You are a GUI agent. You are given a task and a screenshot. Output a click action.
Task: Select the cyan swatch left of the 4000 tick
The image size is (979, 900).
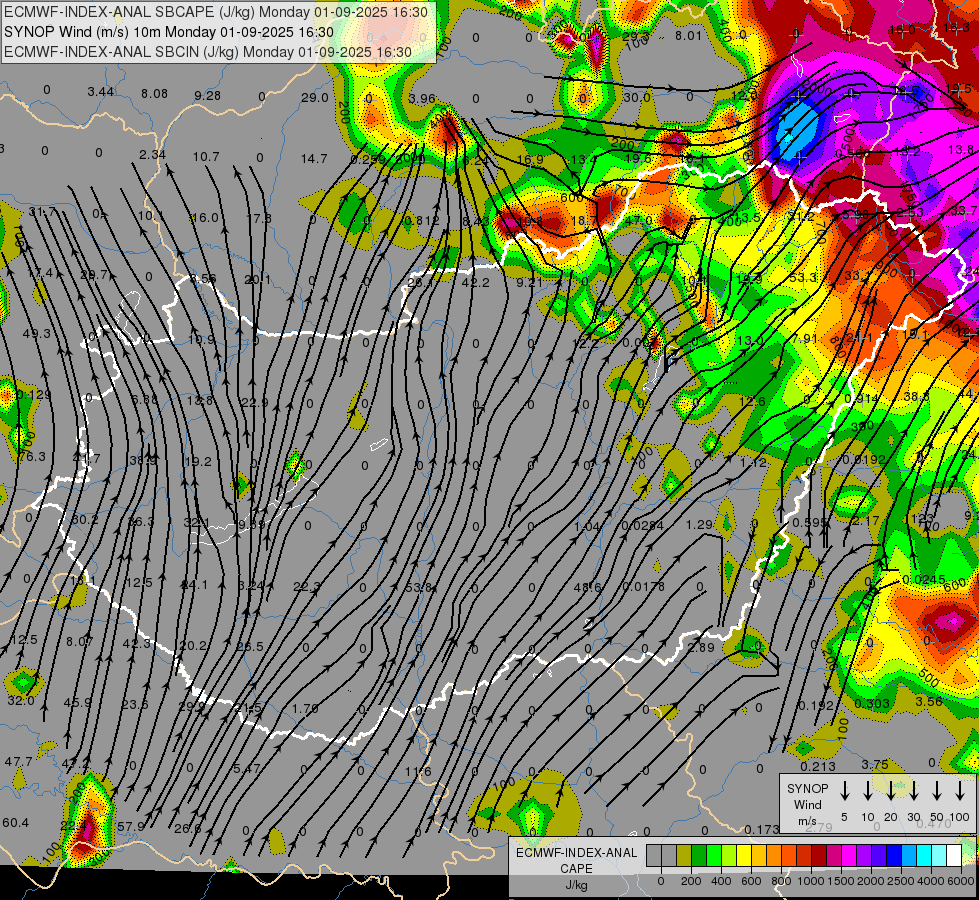923,855
